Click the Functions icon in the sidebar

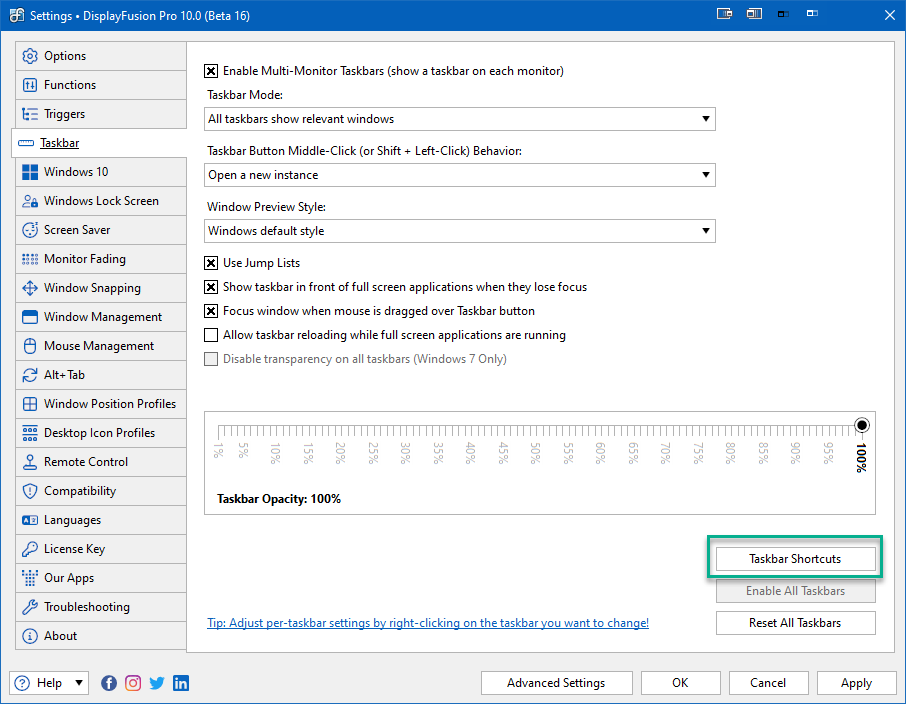click(29, 85)
